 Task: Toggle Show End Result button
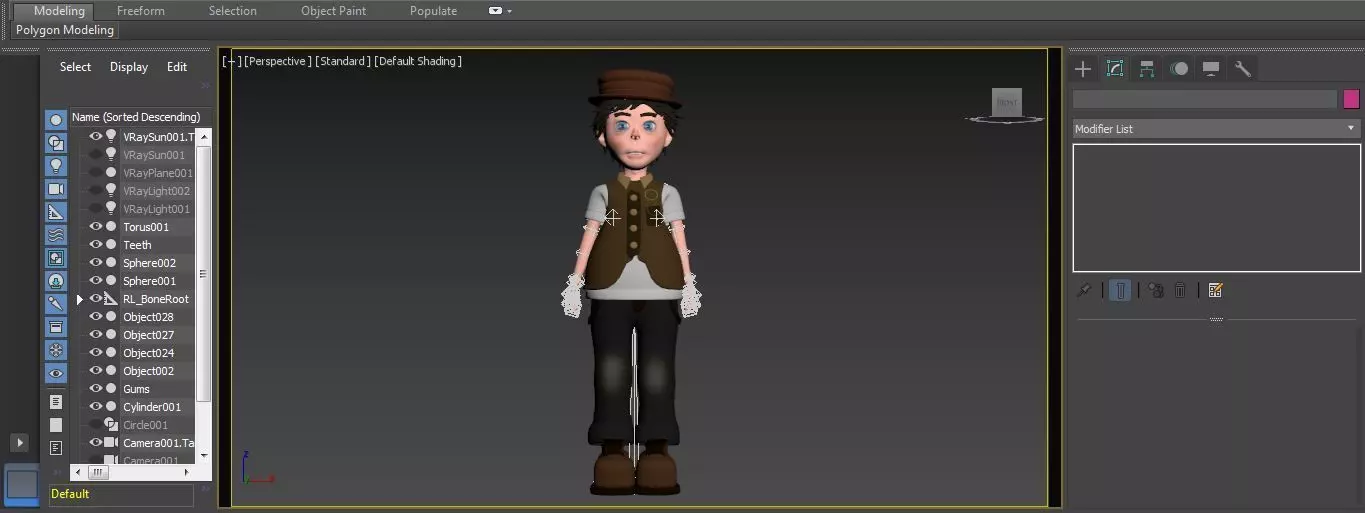1120,290
